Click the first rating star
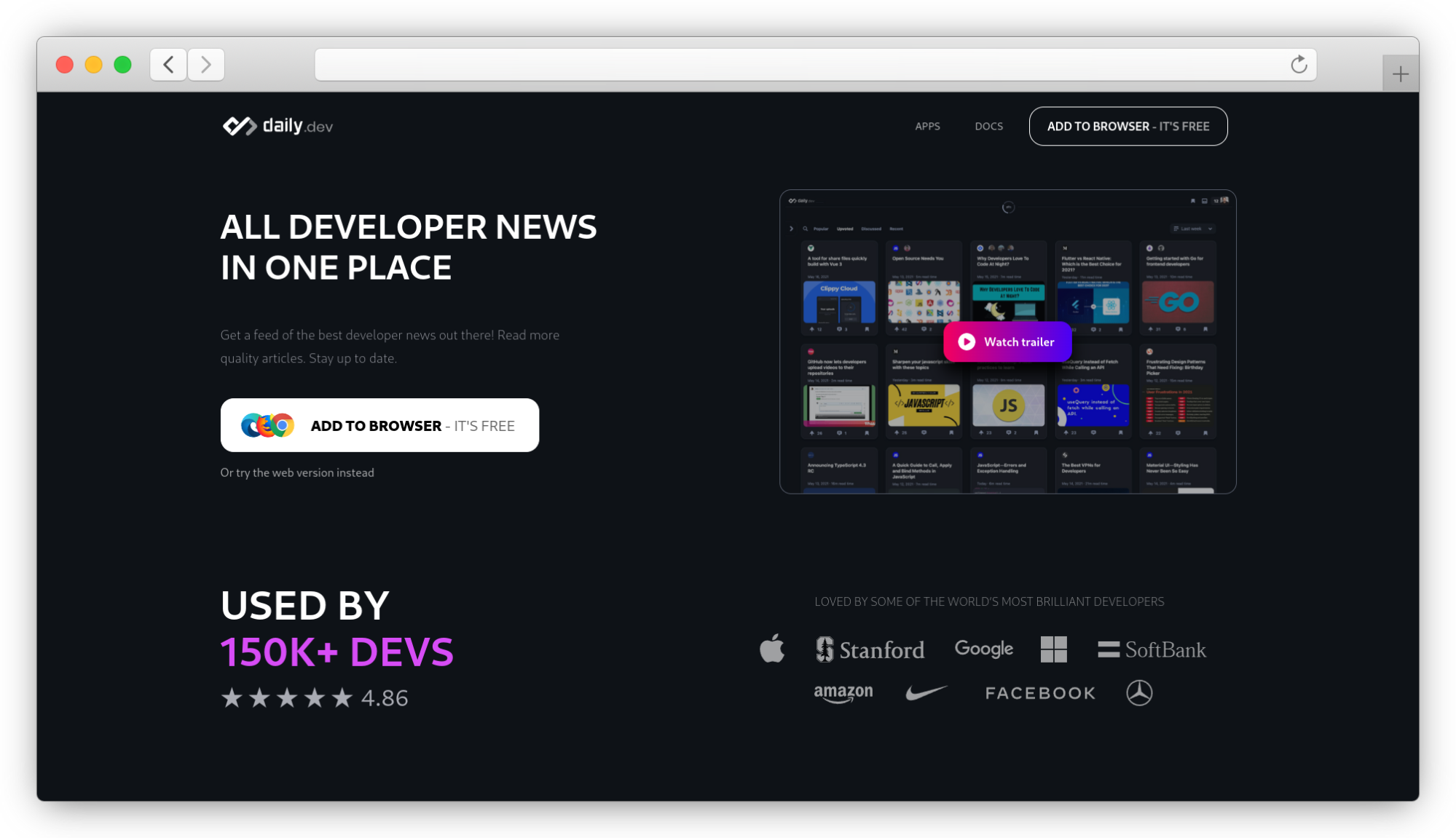This screenshot has height=838, width=1456. tap(232, 697)
